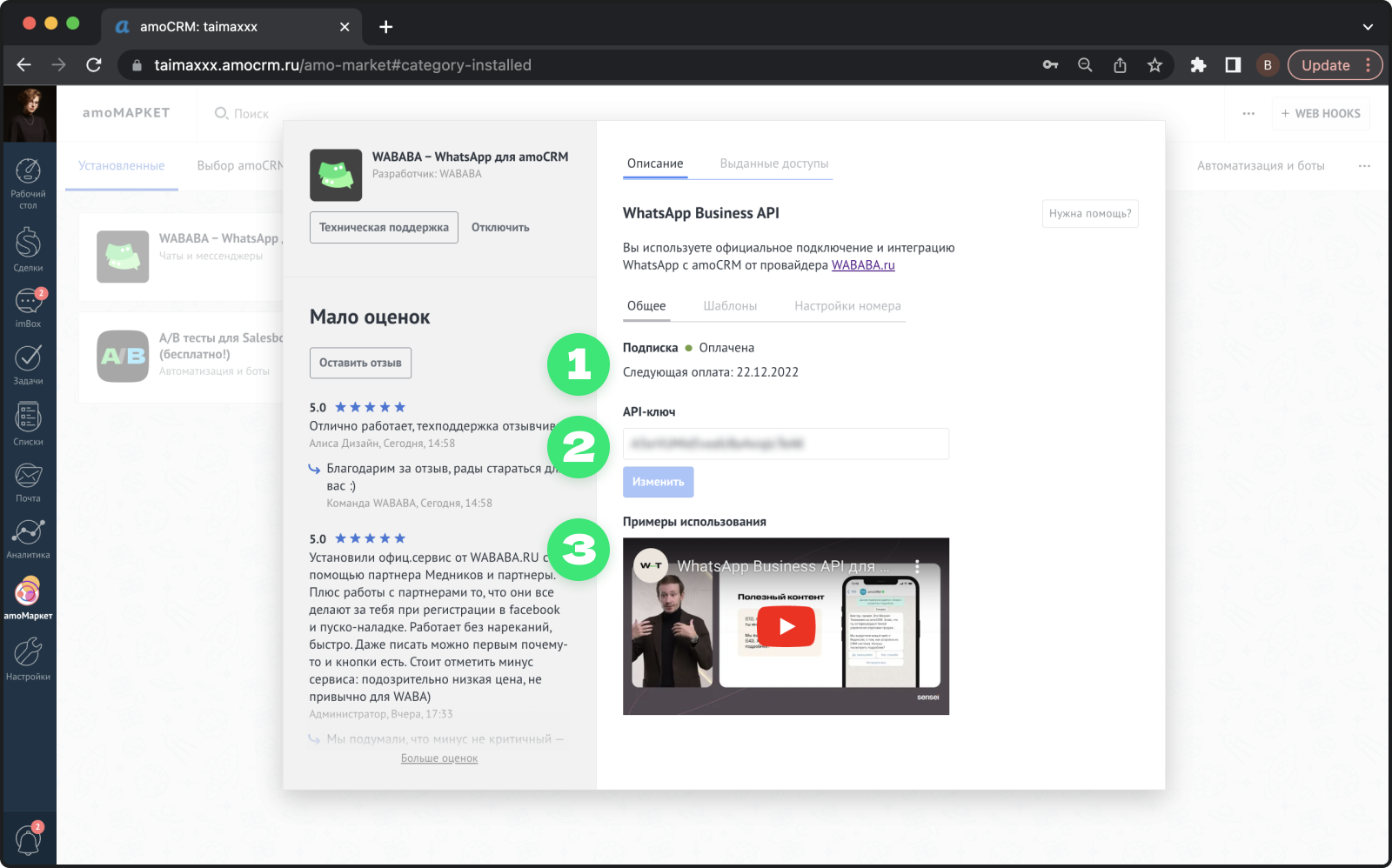Select the Выданные доступы tab
Image resolution: width=1392 pixels, height=868 pixels.
tap(774, 164)
